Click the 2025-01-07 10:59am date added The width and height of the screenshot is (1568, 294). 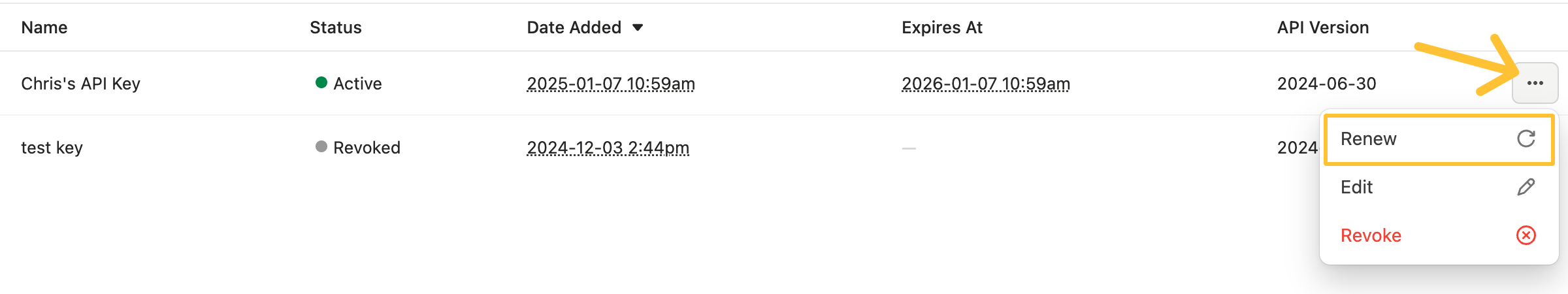(x=610, y=84)
